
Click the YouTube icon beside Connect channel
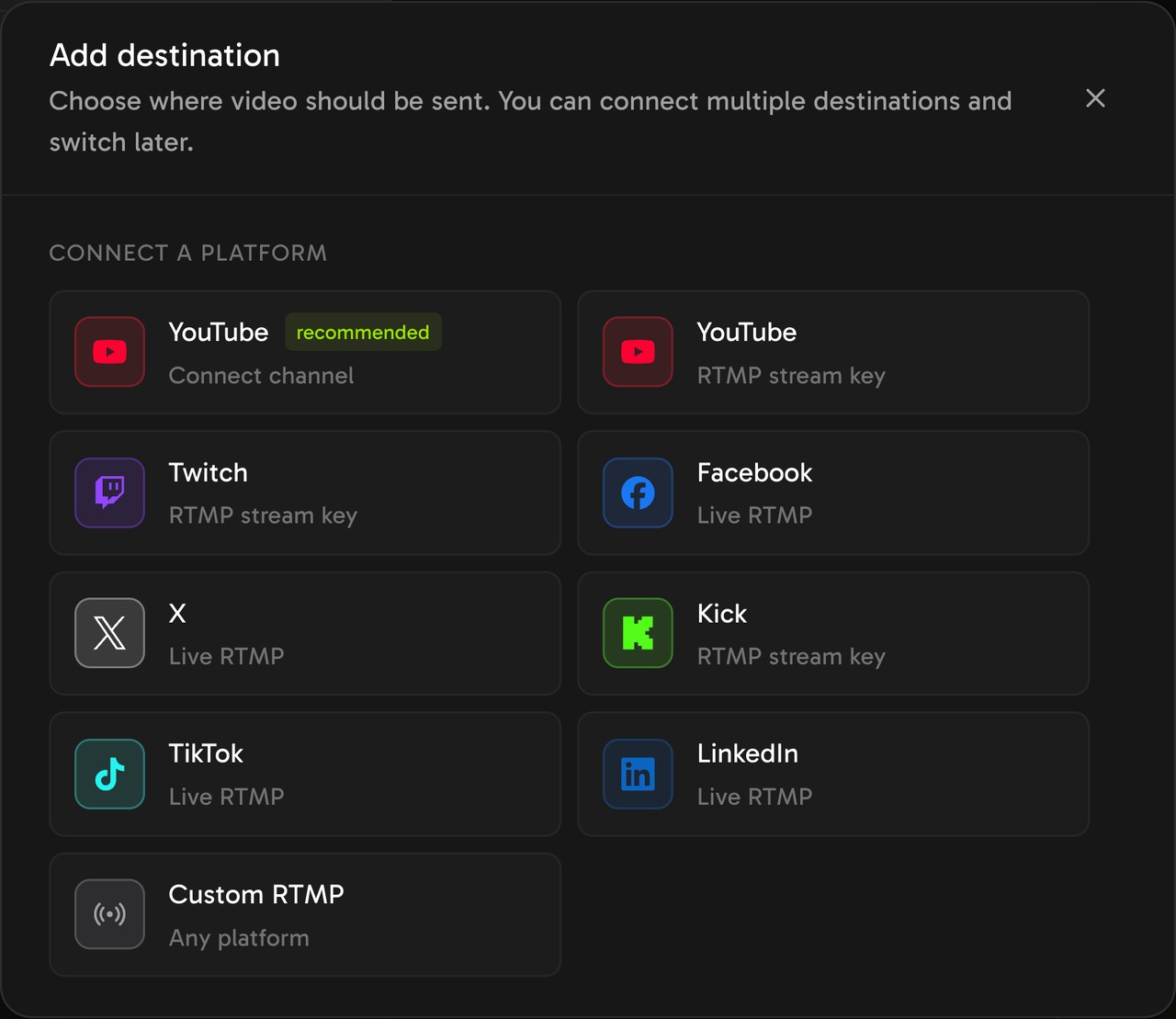pyautogui.click(x=109, y=352)
